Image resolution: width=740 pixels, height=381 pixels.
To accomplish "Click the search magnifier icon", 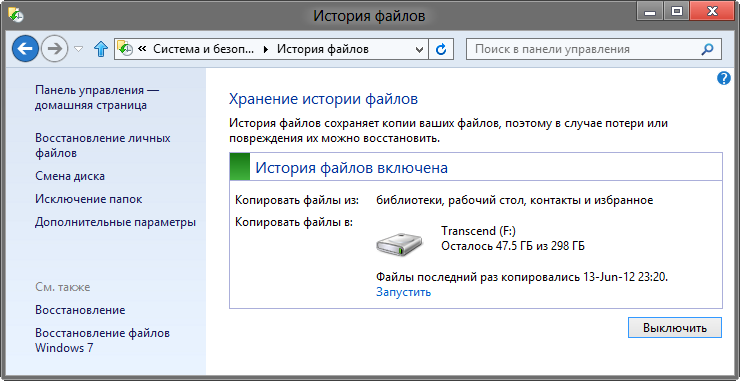I will click(x=707, y=49).
